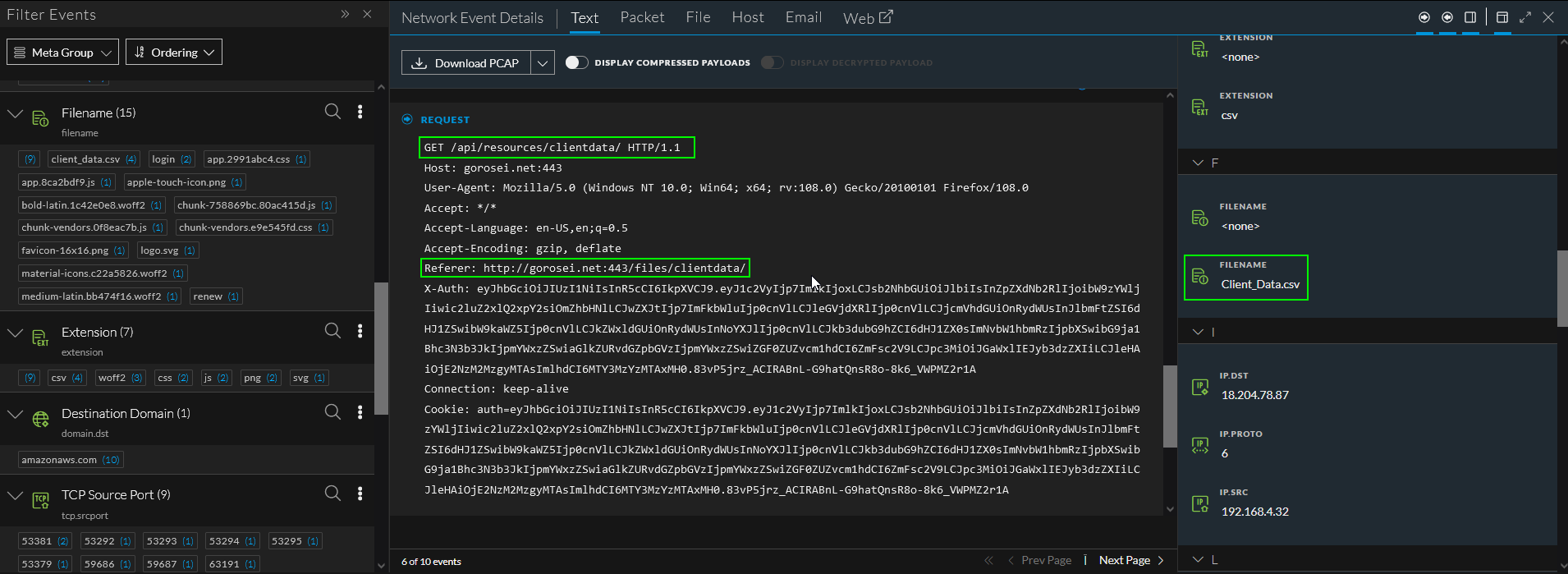The width and height of the screenshot is (1568, 574).
Task: Filter by client_data.csv filename value
Action: 85,159
